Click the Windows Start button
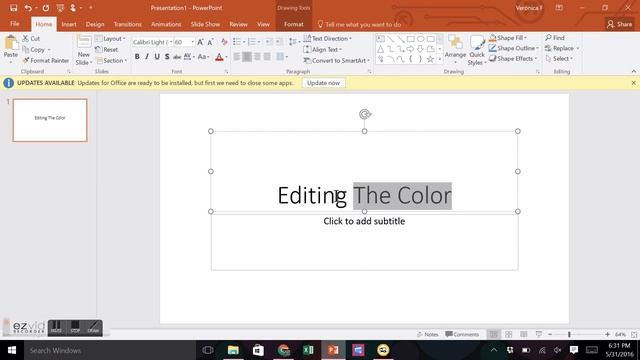Screen dimensions: 640x360 (12, 350)
